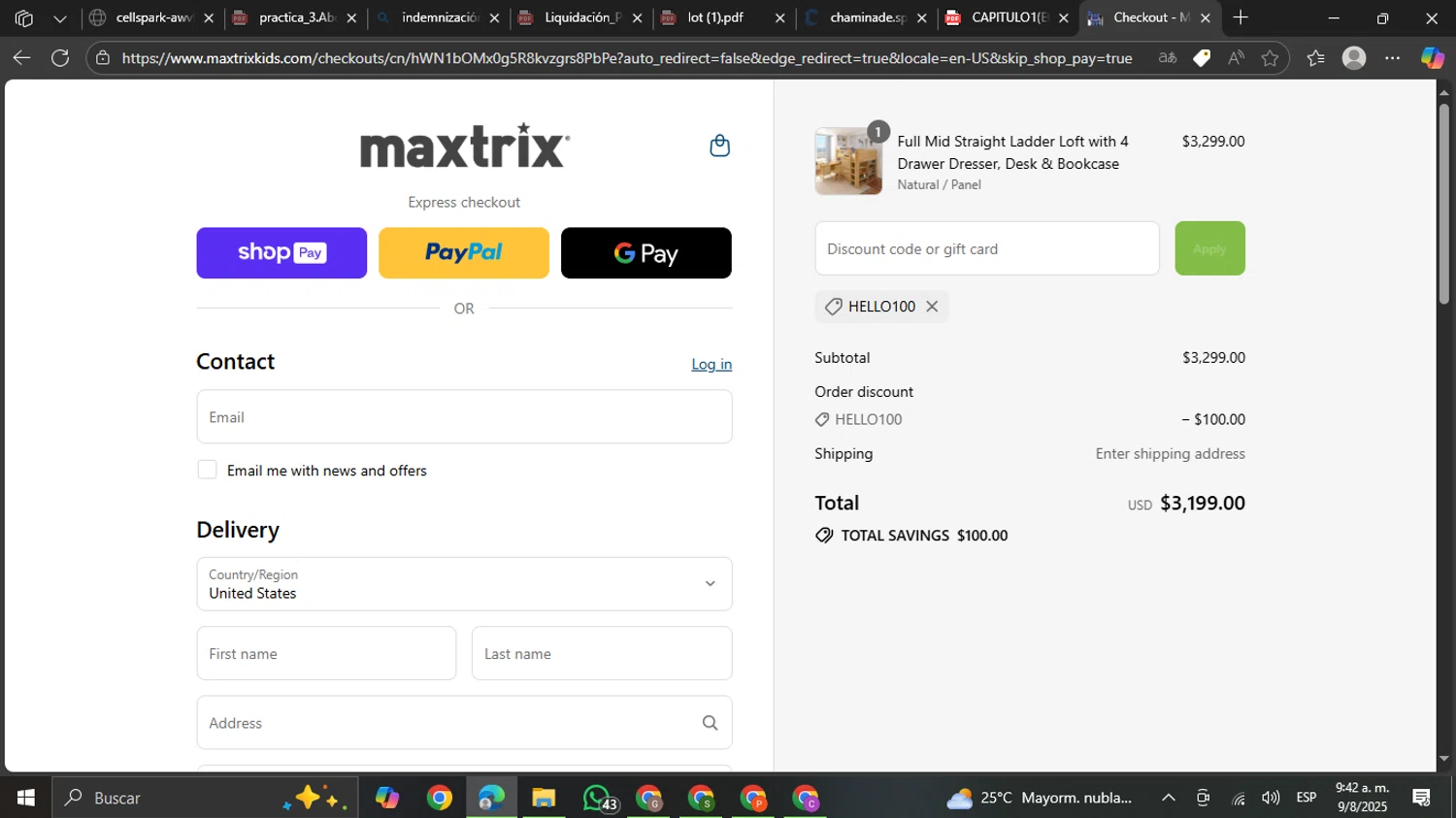Click the Enter shipping address text
This screenshot has width=1456, height=818.
(x=1170, y=454)
